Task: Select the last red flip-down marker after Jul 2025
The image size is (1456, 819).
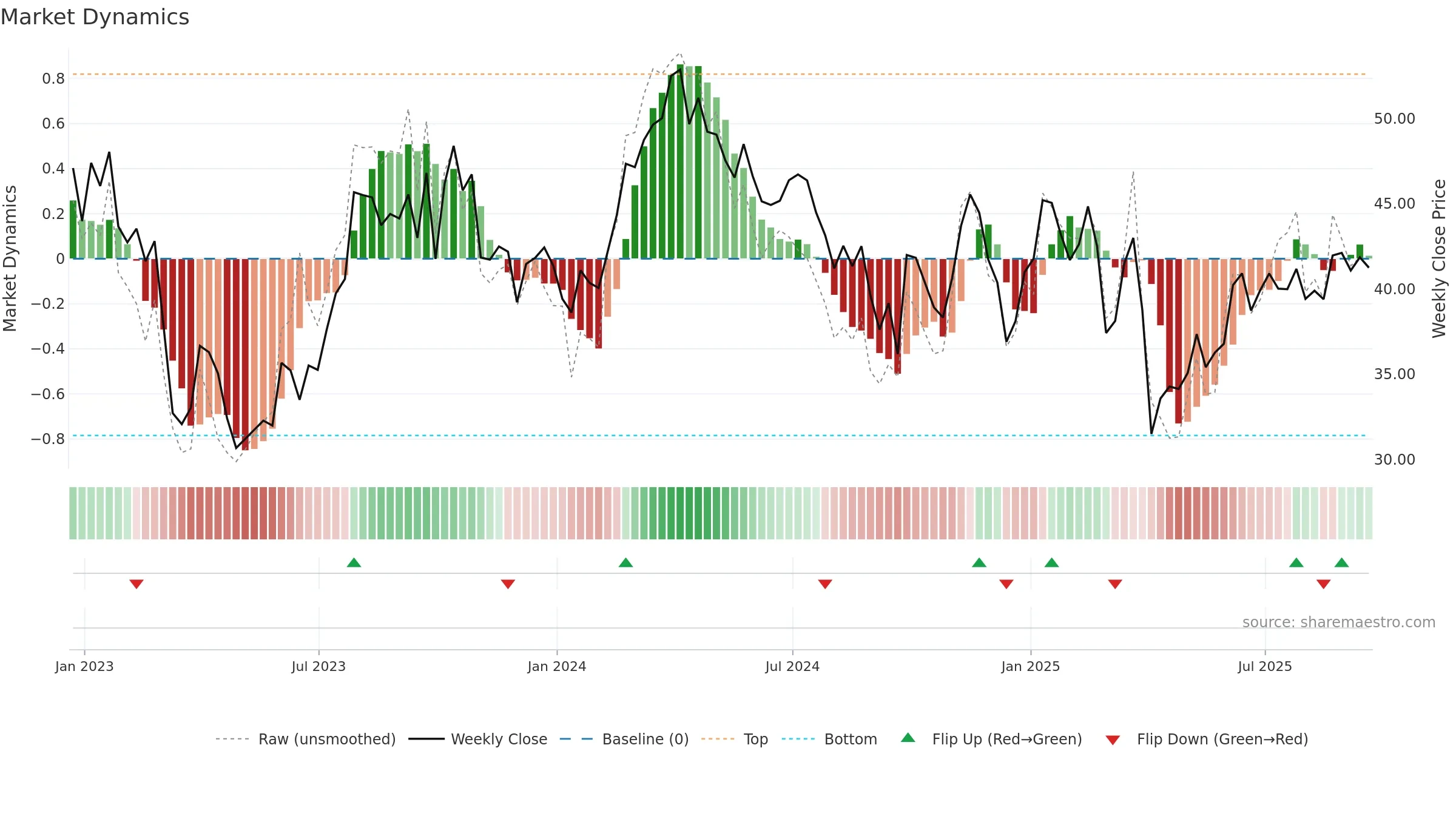Action: coord(1324,584)
